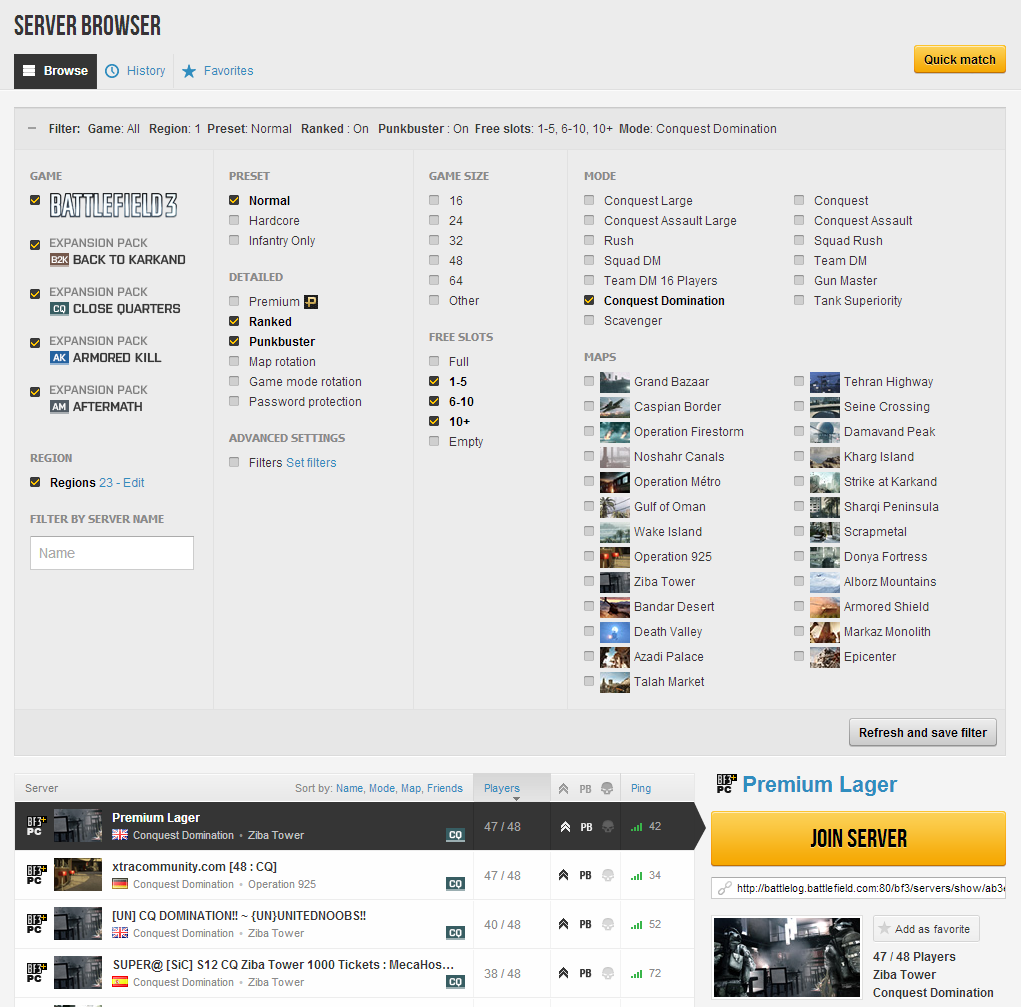
Task: Check the Empty free slots option
Action: click(x=434, y=441)
